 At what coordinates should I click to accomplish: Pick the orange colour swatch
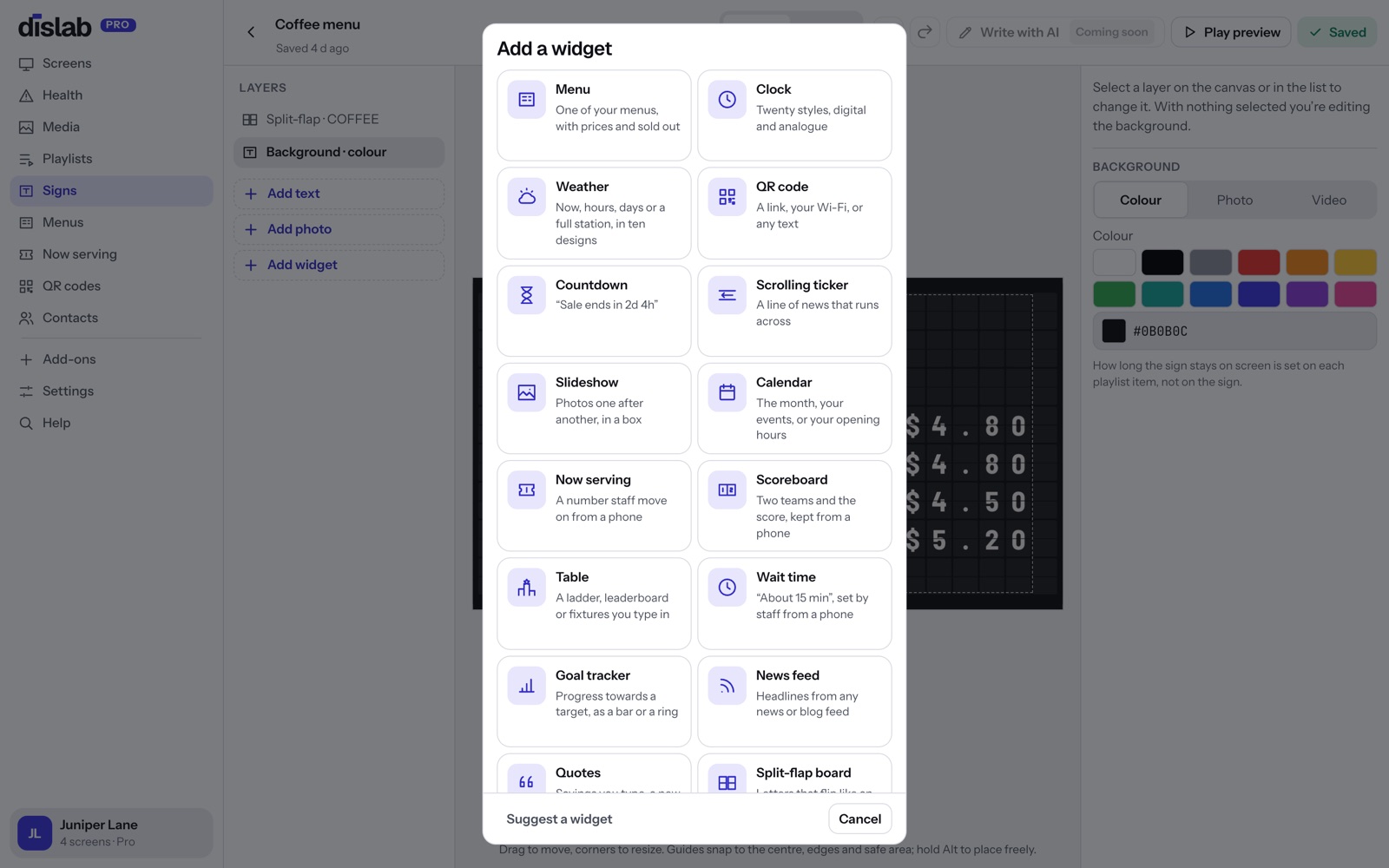1307,262
